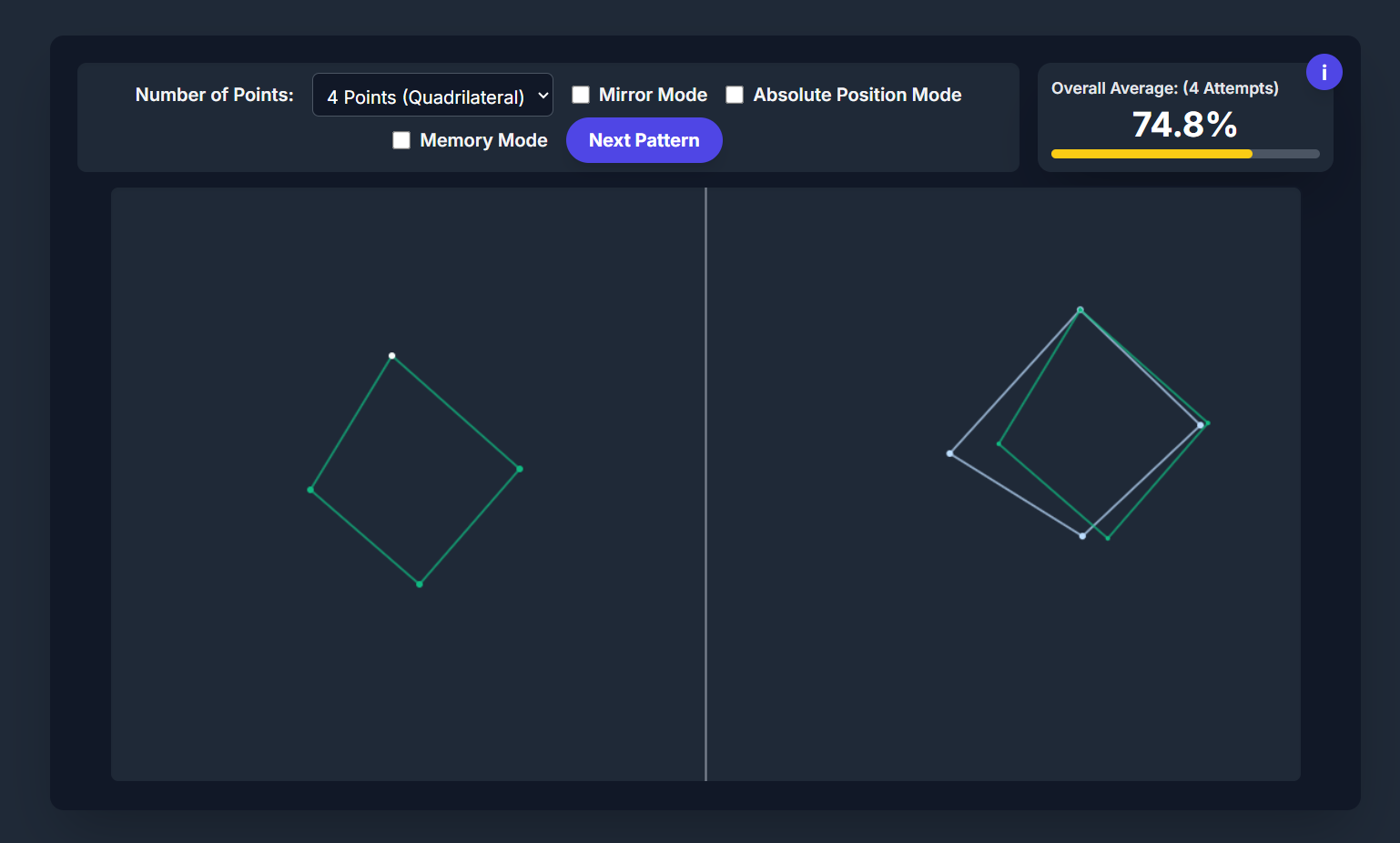
Task: Click the "Number of Points:" label
Action: pyautogui.click(x=215, y=95)
